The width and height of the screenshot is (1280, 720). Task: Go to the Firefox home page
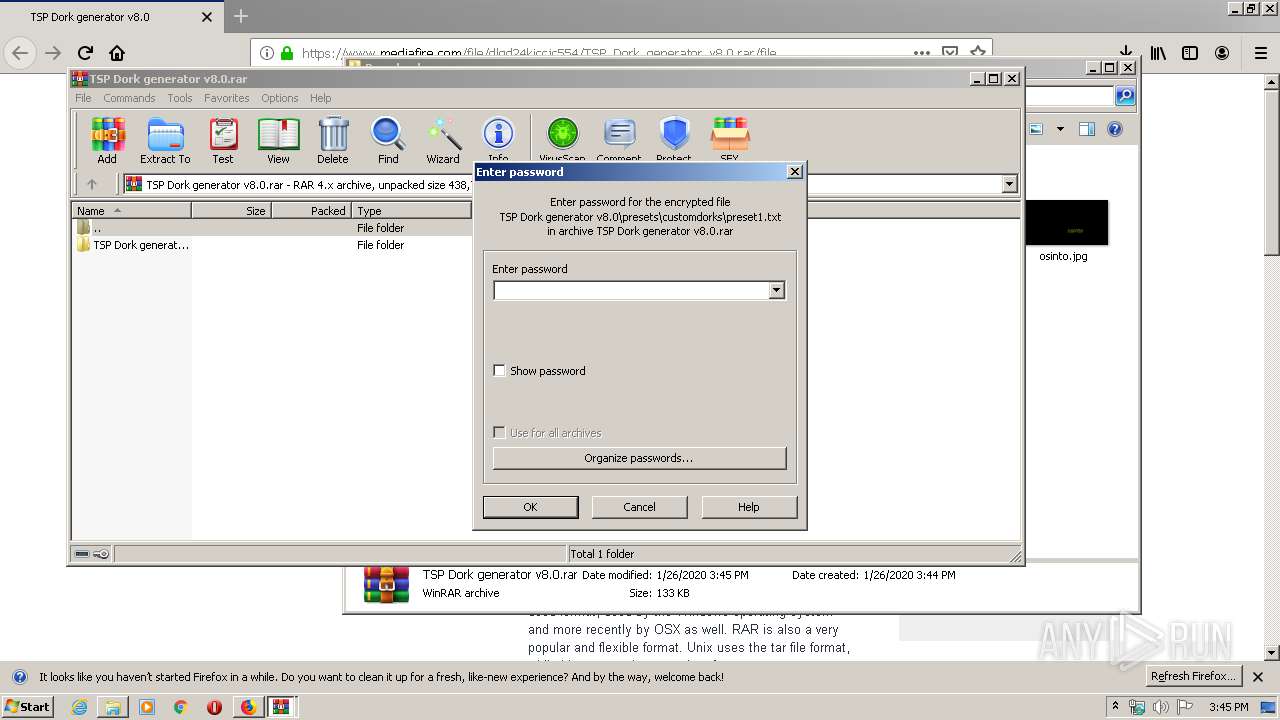click(117, 53)
